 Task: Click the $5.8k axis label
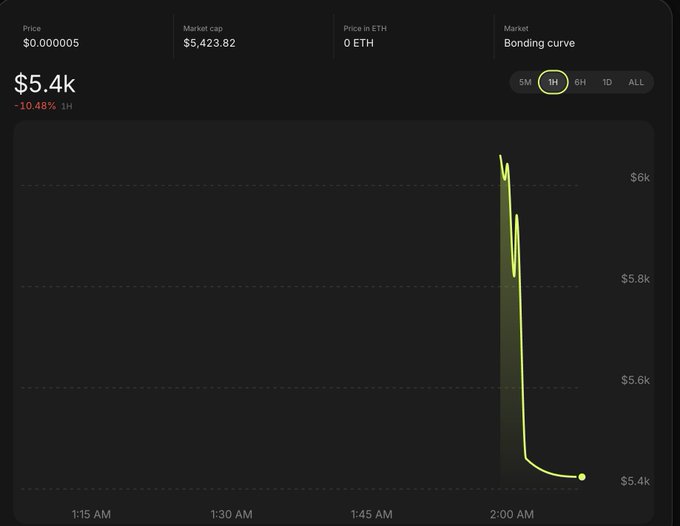635,279
